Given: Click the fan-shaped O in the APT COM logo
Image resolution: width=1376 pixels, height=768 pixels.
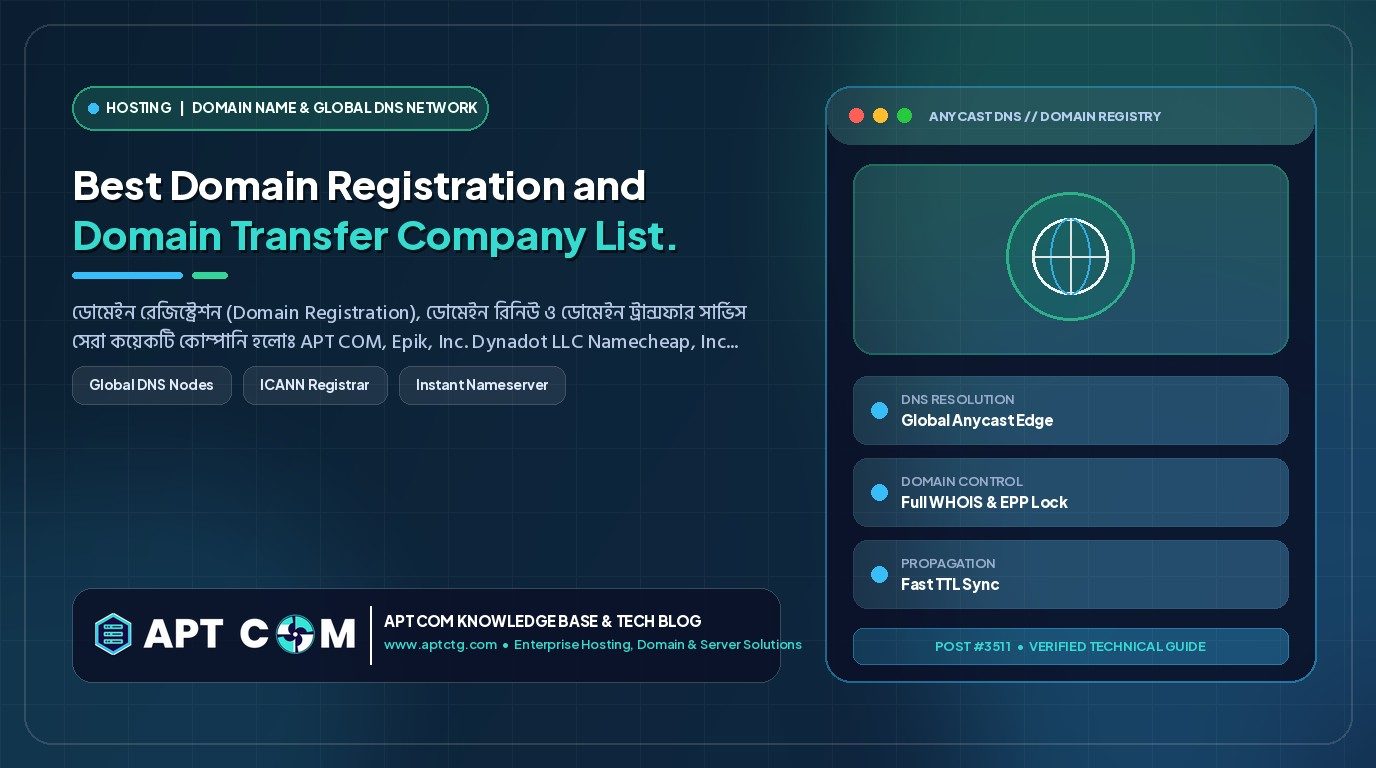Looking at the screenshot, I should pyautogui.click(x=294, y=634).
